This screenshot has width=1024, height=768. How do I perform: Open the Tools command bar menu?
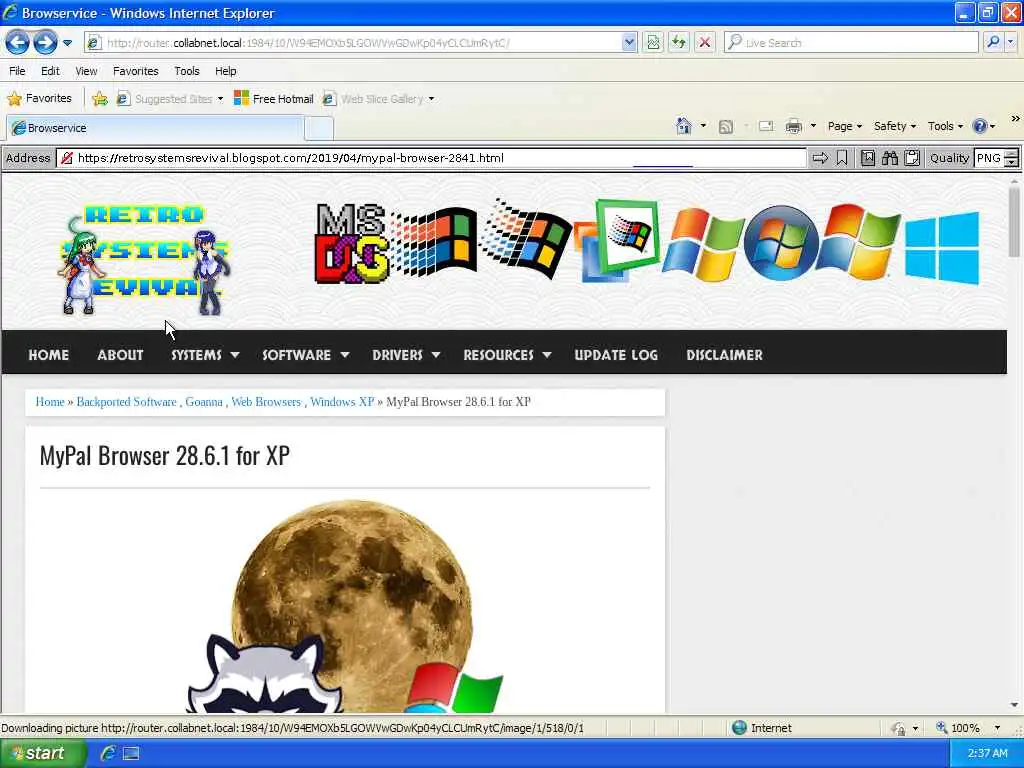click(945, 126)
